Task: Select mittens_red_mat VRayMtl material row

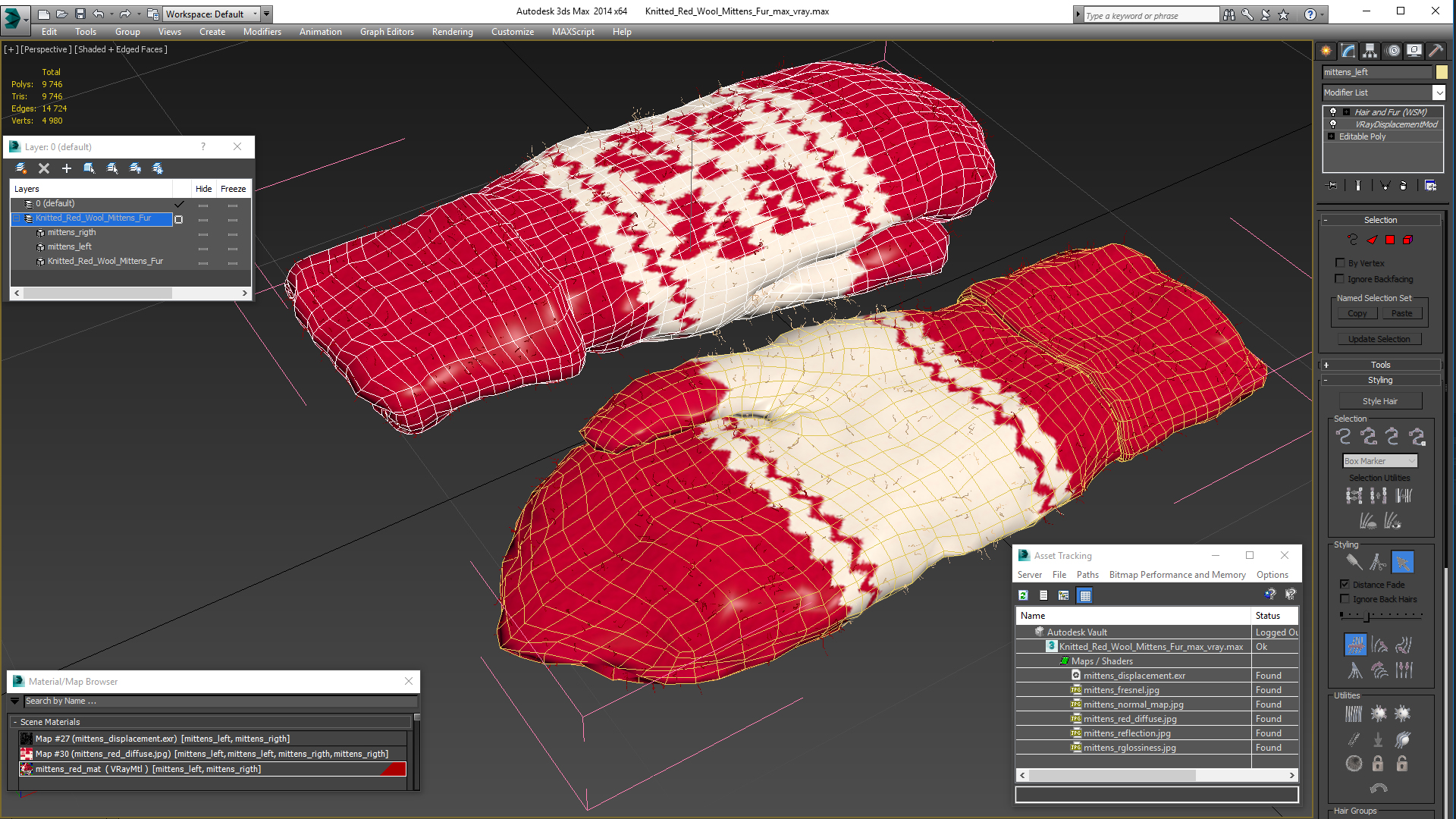Action: pyautogui.click(x=212, y=769)
